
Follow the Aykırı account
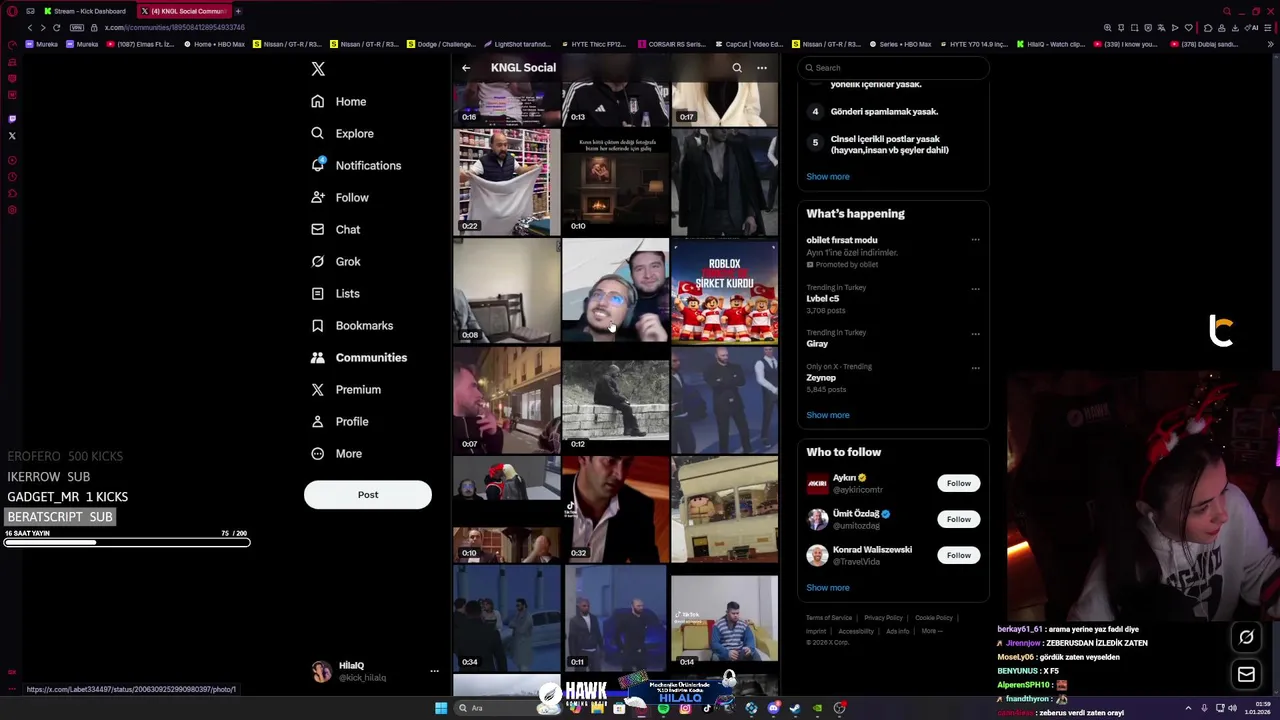pos(958,483)
